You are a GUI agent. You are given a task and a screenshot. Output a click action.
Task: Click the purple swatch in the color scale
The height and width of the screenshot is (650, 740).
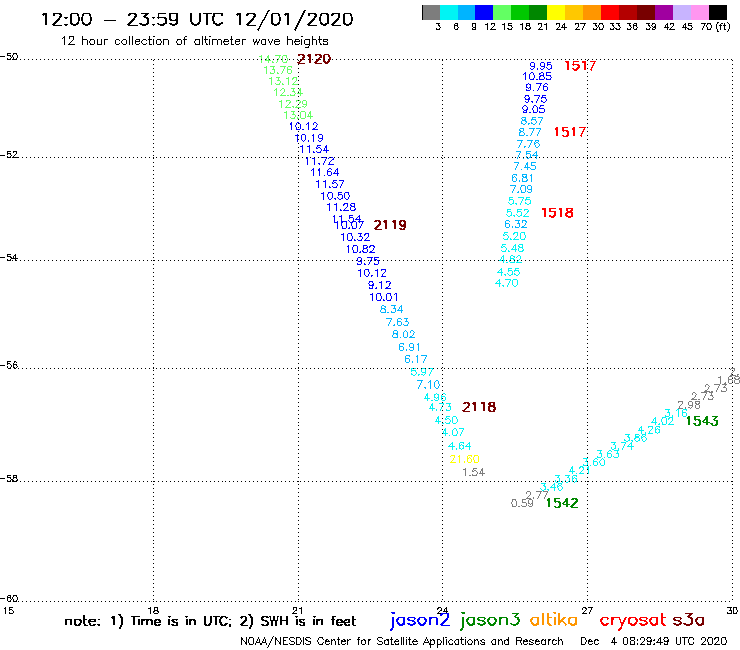[664, 12]
